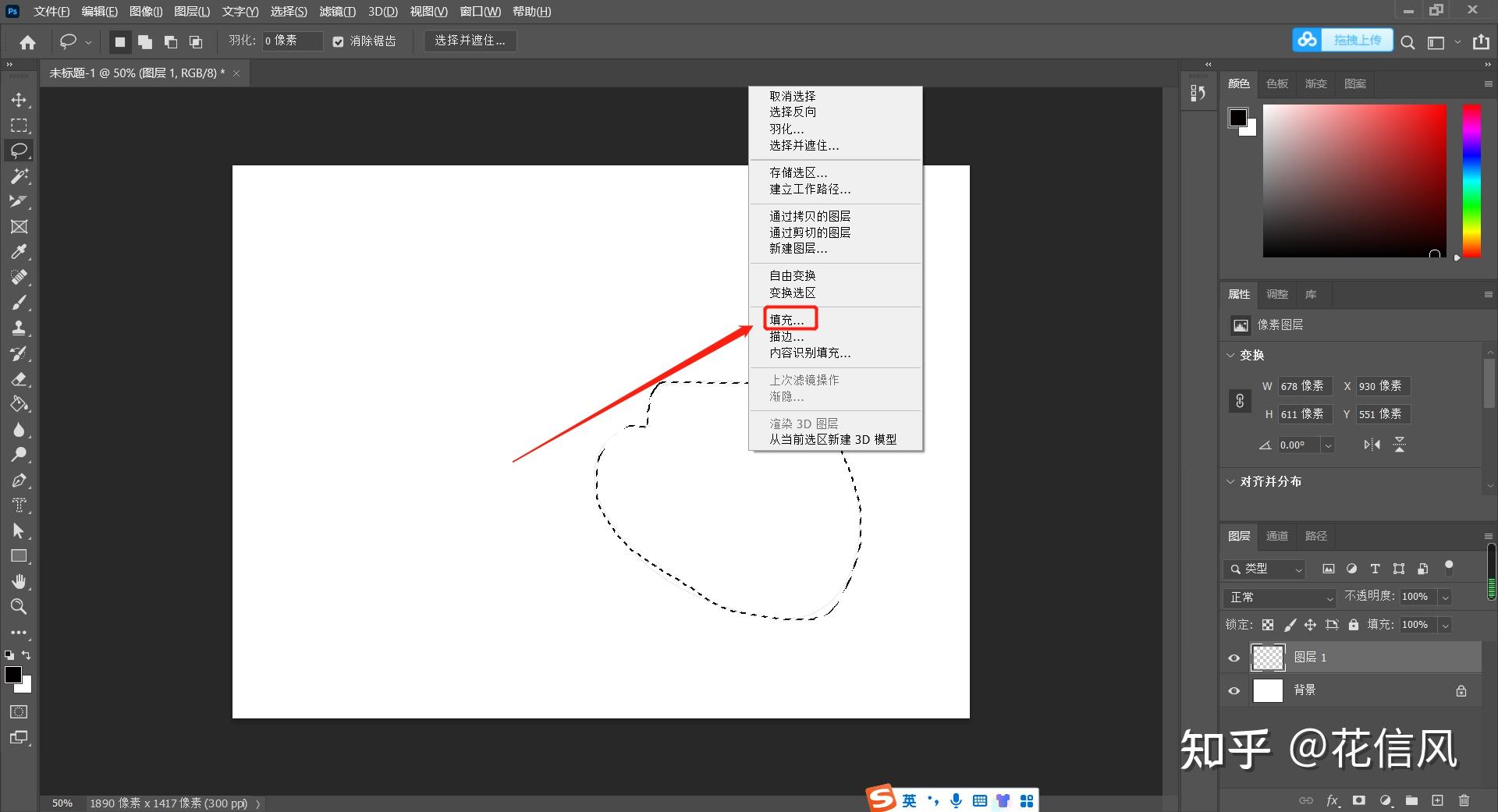The width and height of the screenshot is (1498, 812).
Task: Select the Dodge tool
Action: pyautogui.click(x=19, y=455)
